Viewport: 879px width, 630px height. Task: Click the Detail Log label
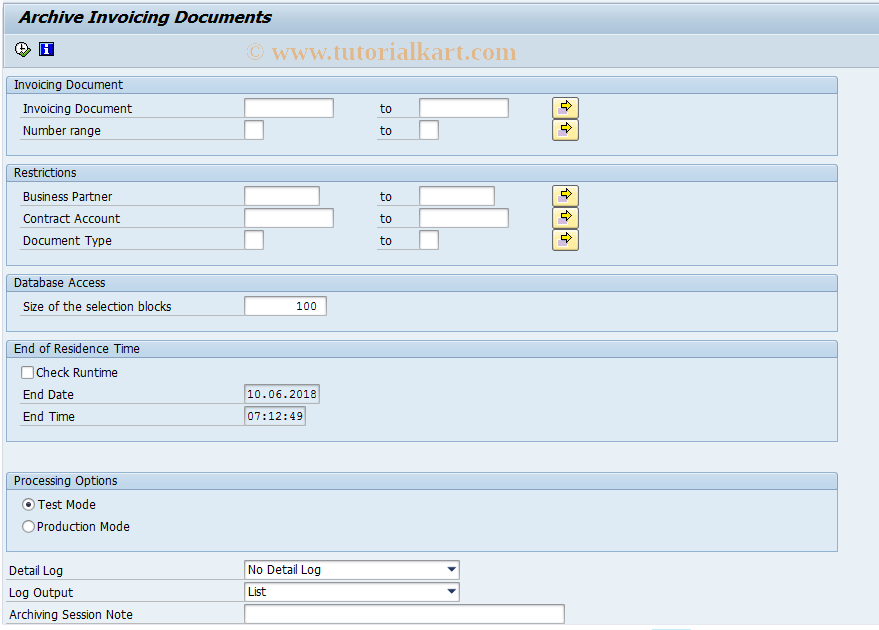36,571
